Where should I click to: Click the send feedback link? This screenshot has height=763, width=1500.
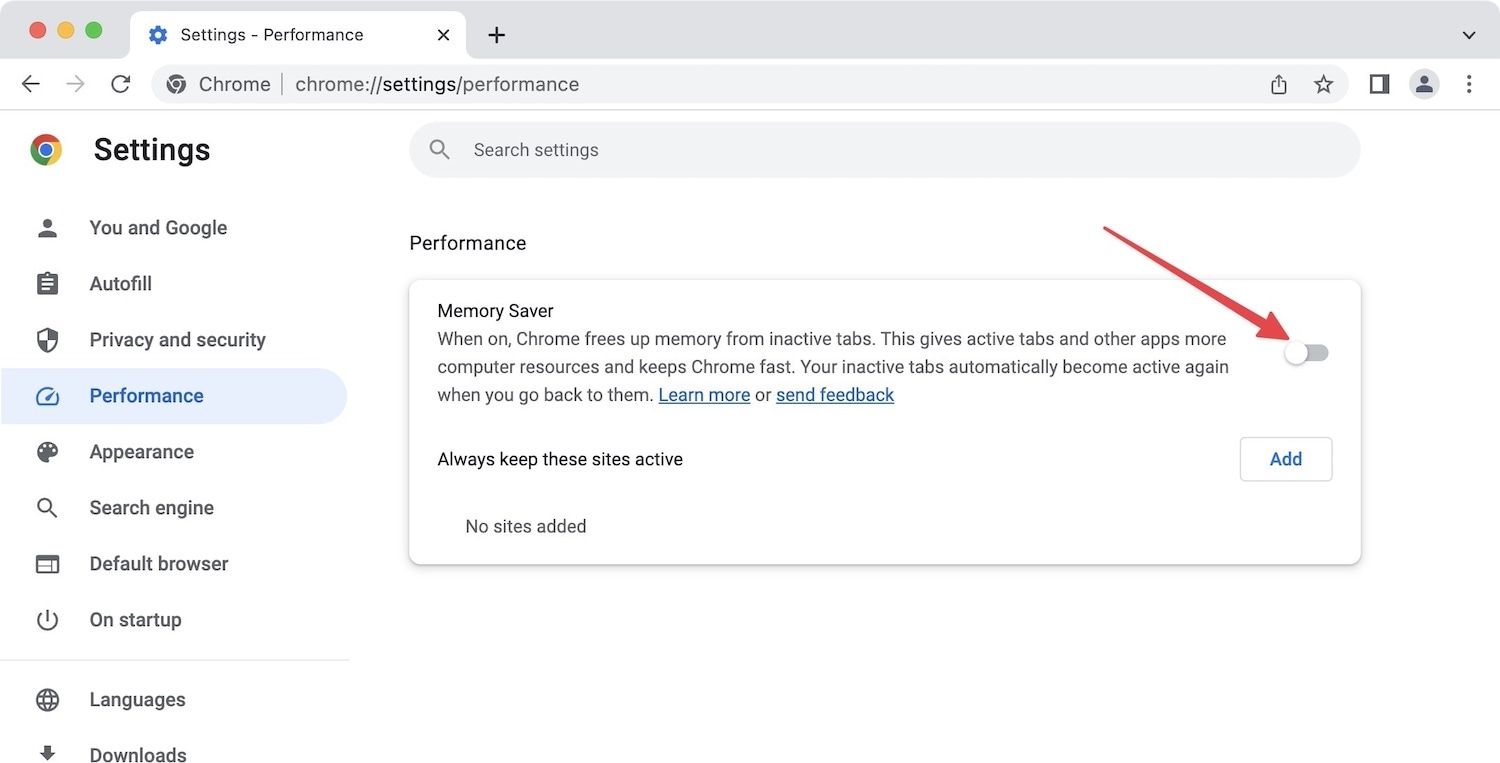click(835, 395)
